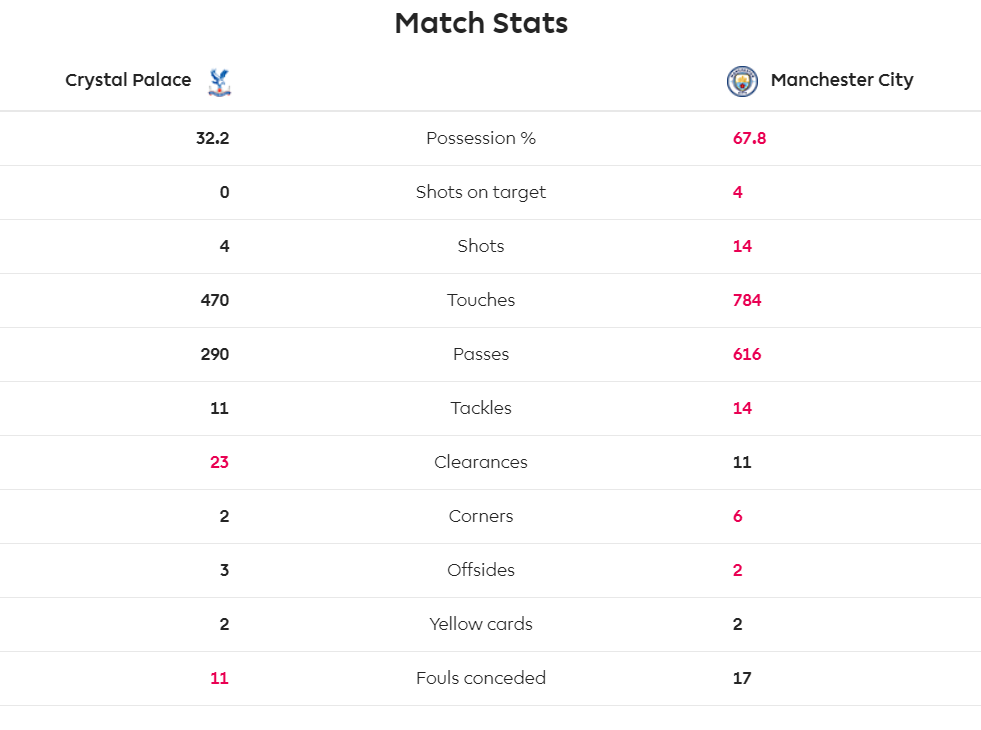
Task: Select the Clearances row label
Action: pyautogui.click(x=480, y=462)
